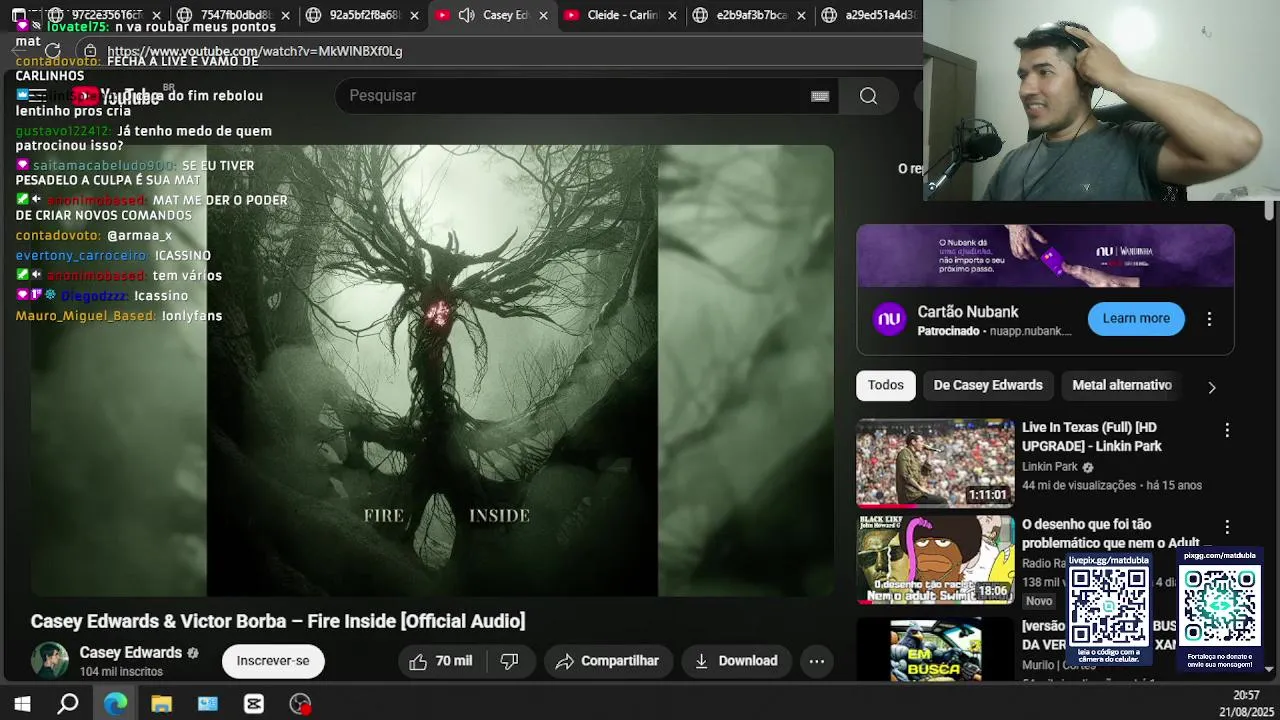Click the Linkin Park channel name
Image resolution: width=1280 pixels, height=720 pixels.
[1050, 467]
